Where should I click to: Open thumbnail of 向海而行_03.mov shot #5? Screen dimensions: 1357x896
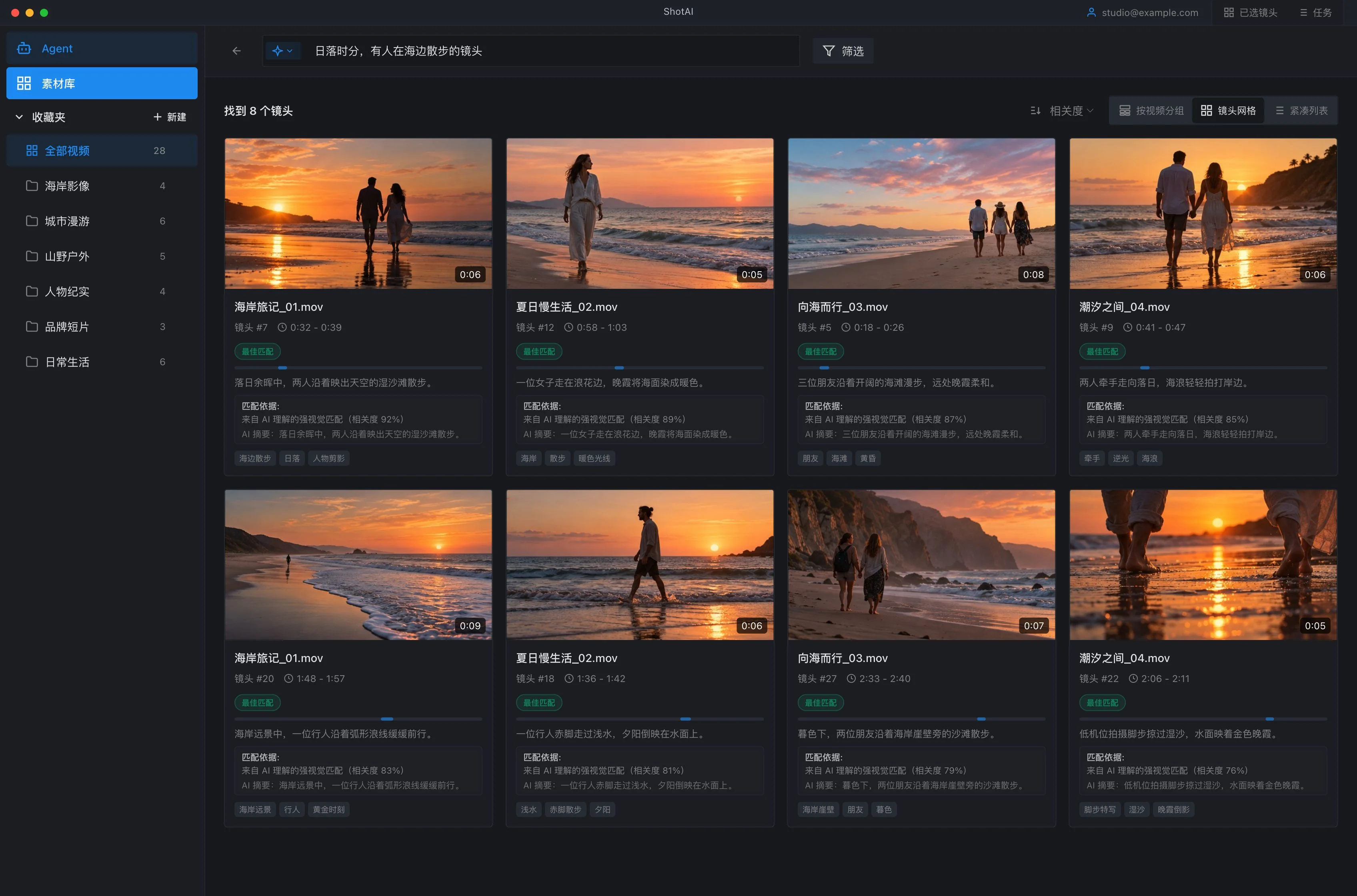pos(922,213)
